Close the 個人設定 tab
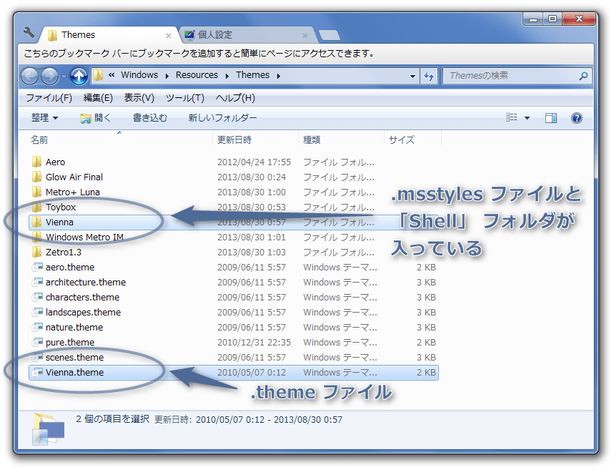The image size is (614, 470). tap(305, 36)
